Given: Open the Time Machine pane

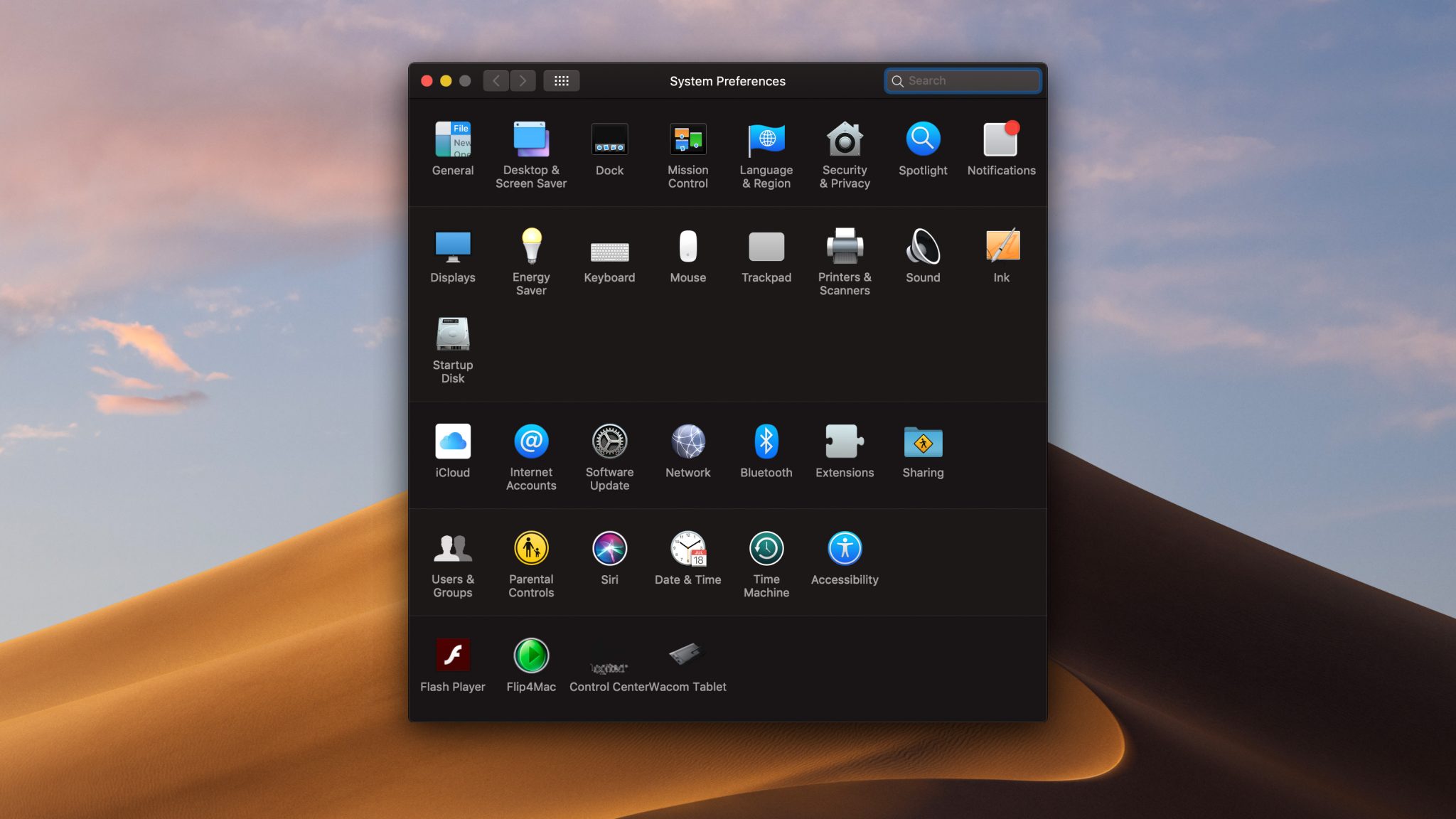Looking at the screenshot, I should click(766, 549).
